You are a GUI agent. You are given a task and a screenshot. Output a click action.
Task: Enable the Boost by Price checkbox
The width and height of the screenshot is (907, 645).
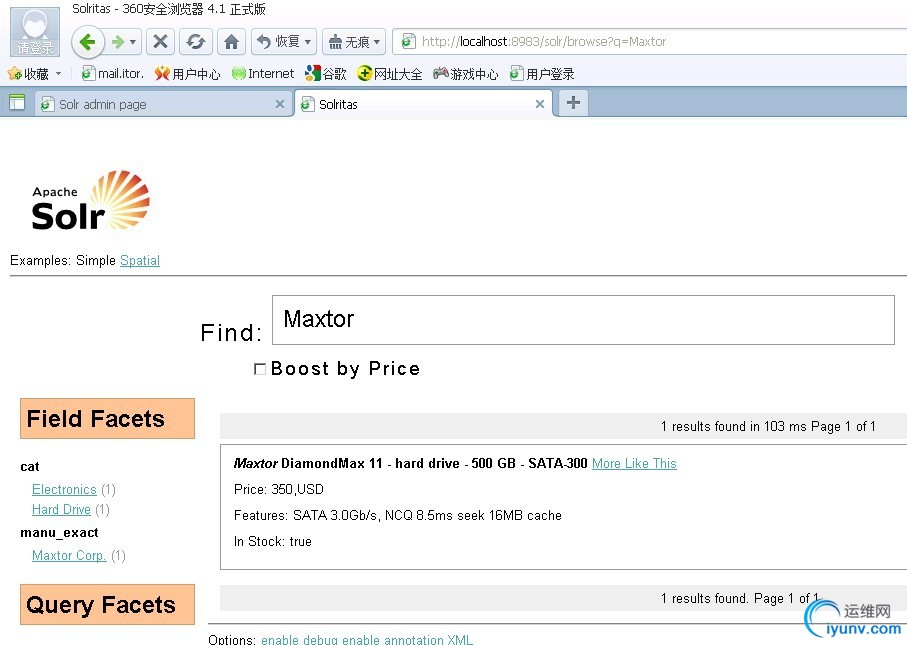pyautogui.click(x=260, y=369)
